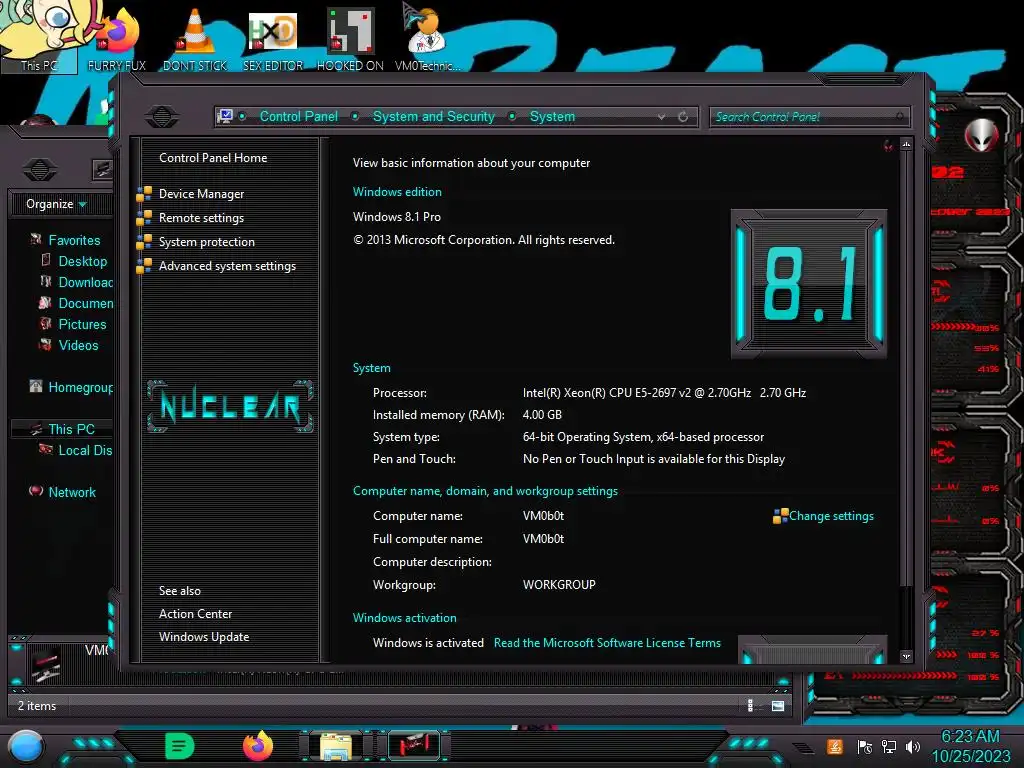
Task: Select Videos in Explorer sidebar
Action: (x=78, y=345)
